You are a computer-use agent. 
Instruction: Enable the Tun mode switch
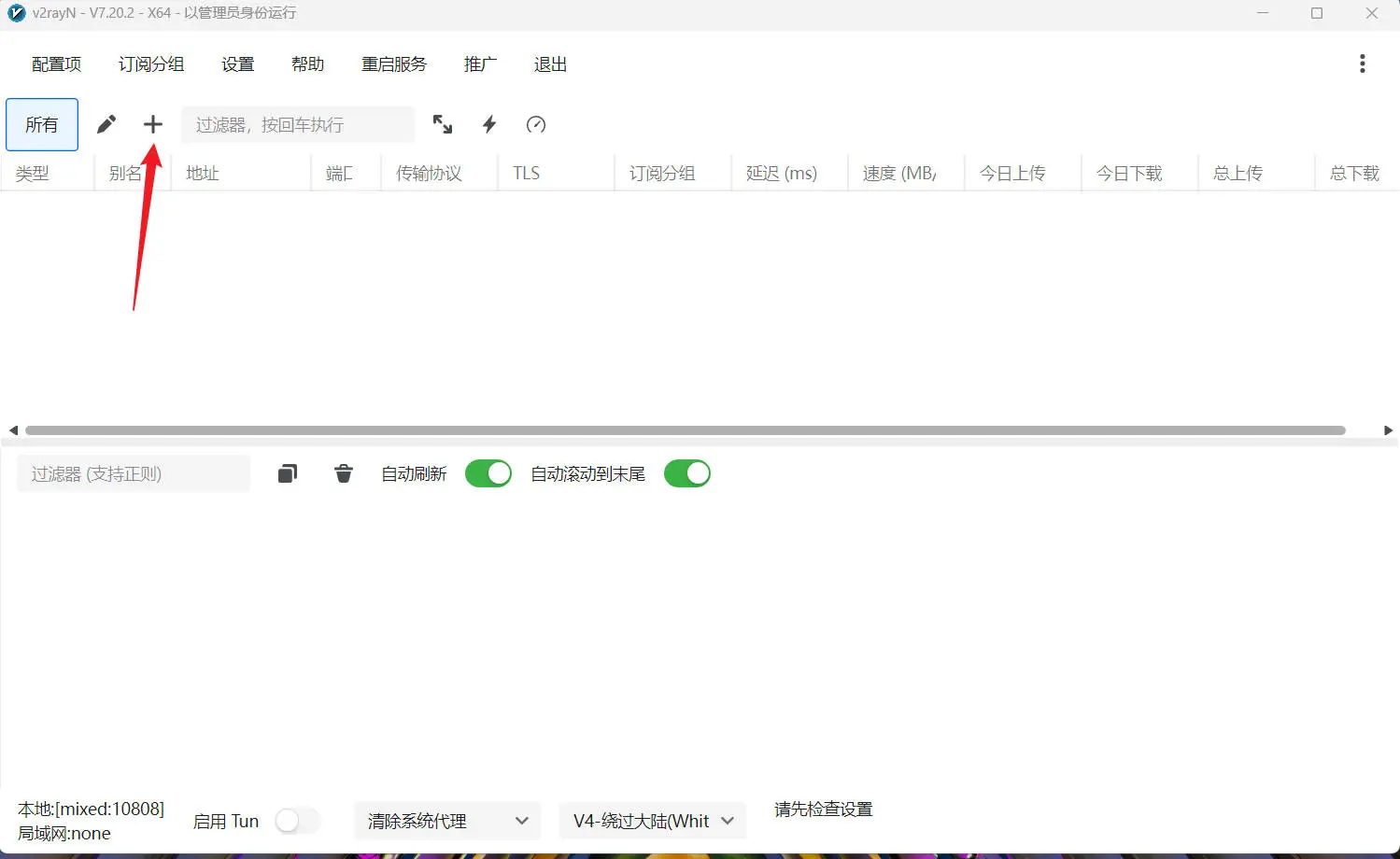pos(298,821)
